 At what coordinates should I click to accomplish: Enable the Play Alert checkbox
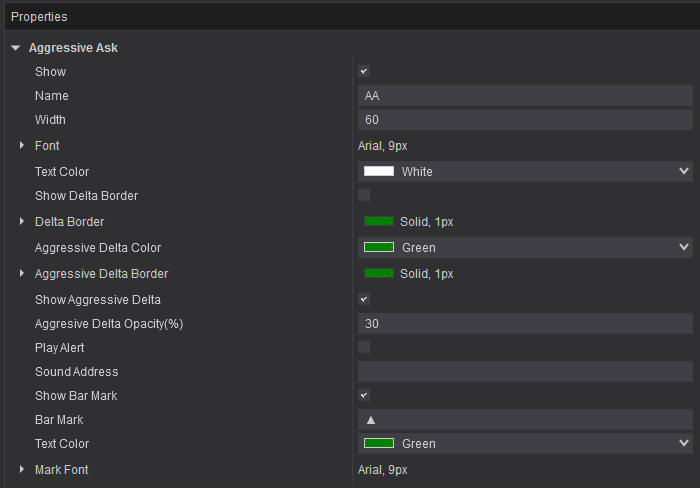coord(364,347)
